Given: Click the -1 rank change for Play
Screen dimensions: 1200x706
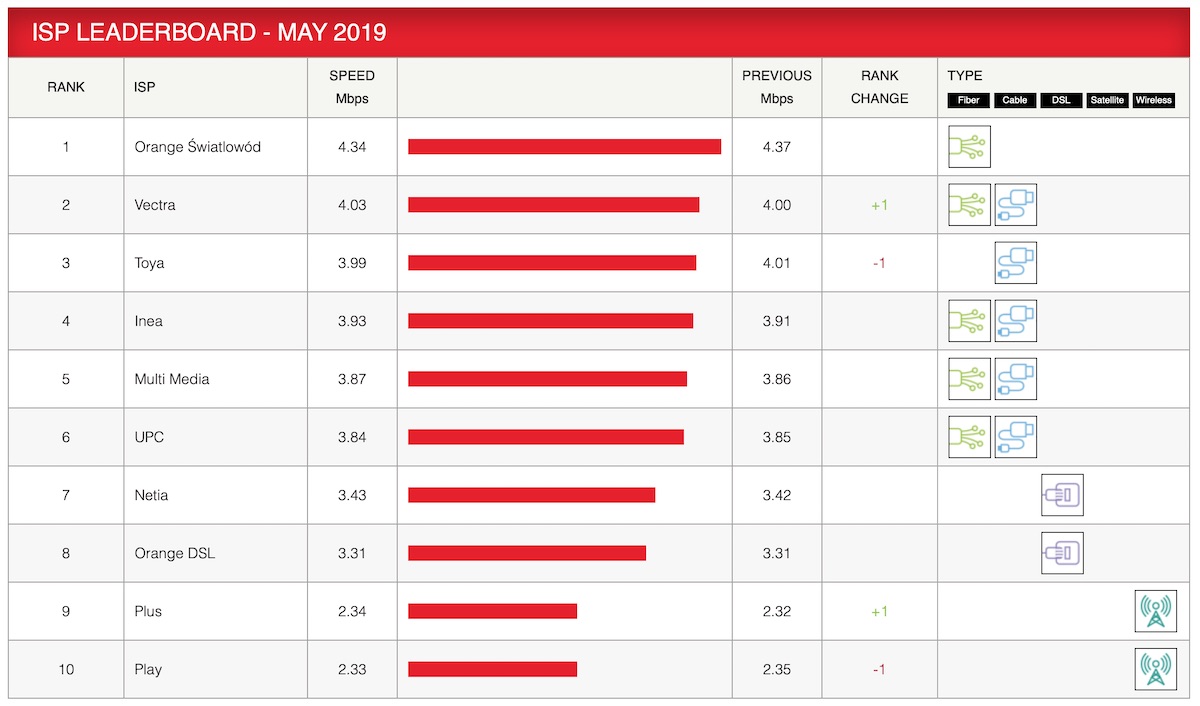Looking at the screenshot, I should 879,669.
